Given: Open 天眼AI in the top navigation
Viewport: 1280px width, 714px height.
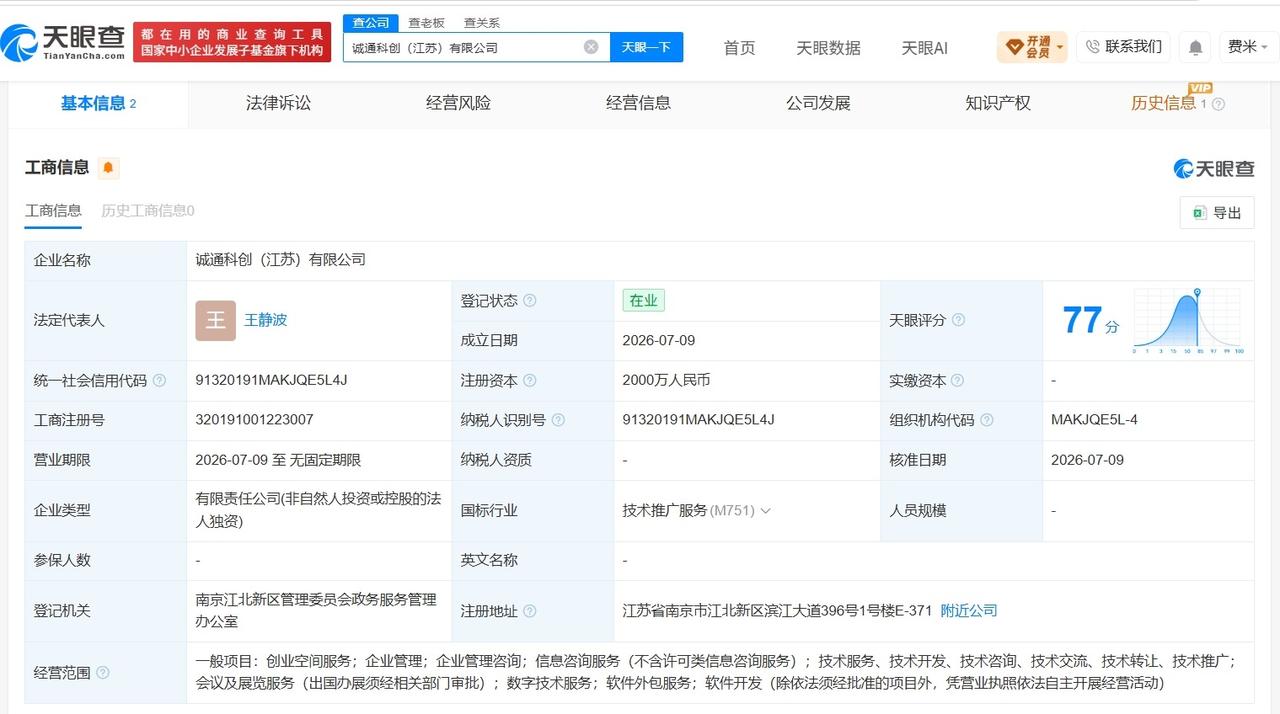Looking at the screenshot, I should 924,48.
